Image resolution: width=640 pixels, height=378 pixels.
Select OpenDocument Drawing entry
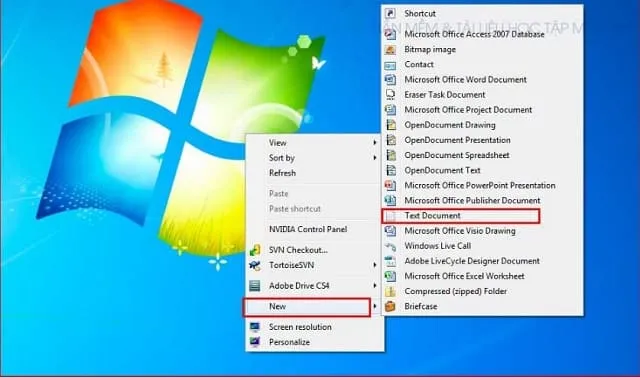tap(482, 125)
